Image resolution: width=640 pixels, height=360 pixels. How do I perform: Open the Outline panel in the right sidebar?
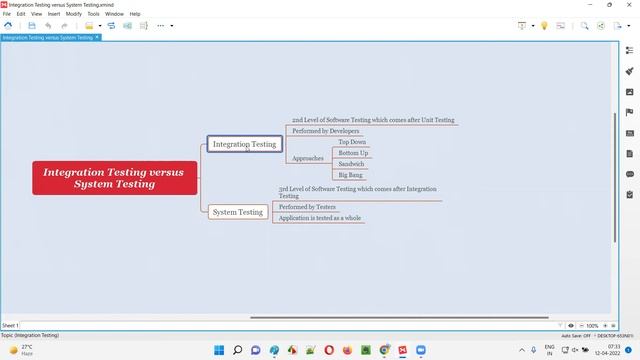[629, 50]
